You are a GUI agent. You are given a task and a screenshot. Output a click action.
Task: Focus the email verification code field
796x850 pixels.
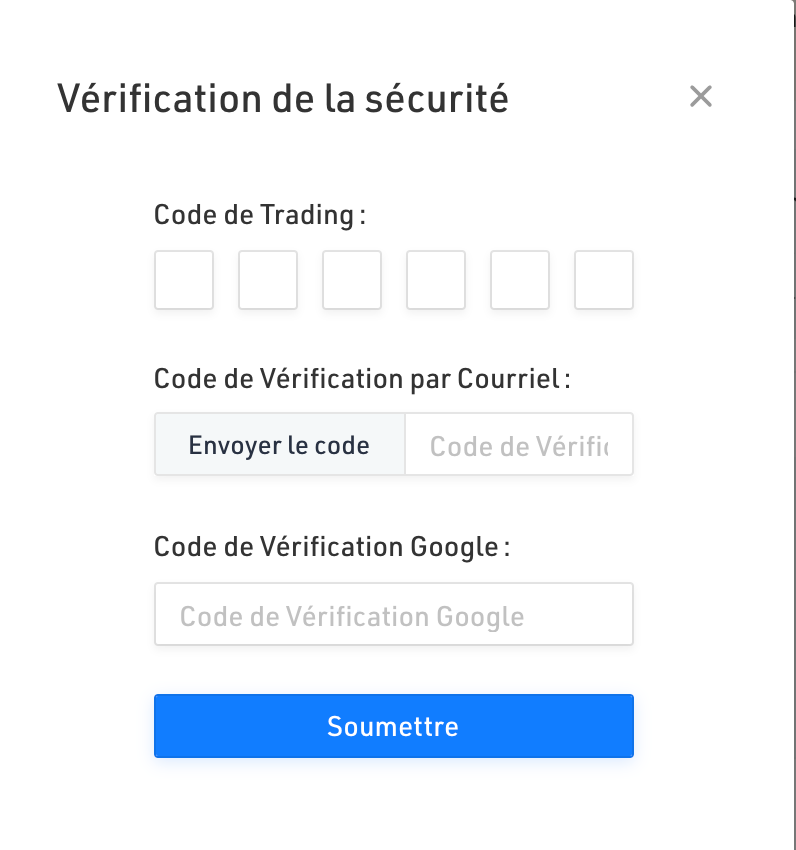[519, 444]
